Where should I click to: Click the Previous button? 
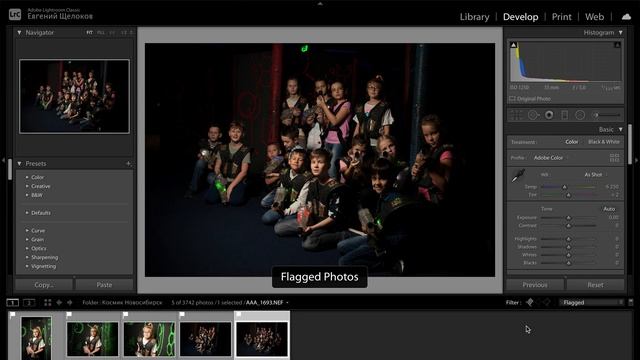[x=535, y=285]
